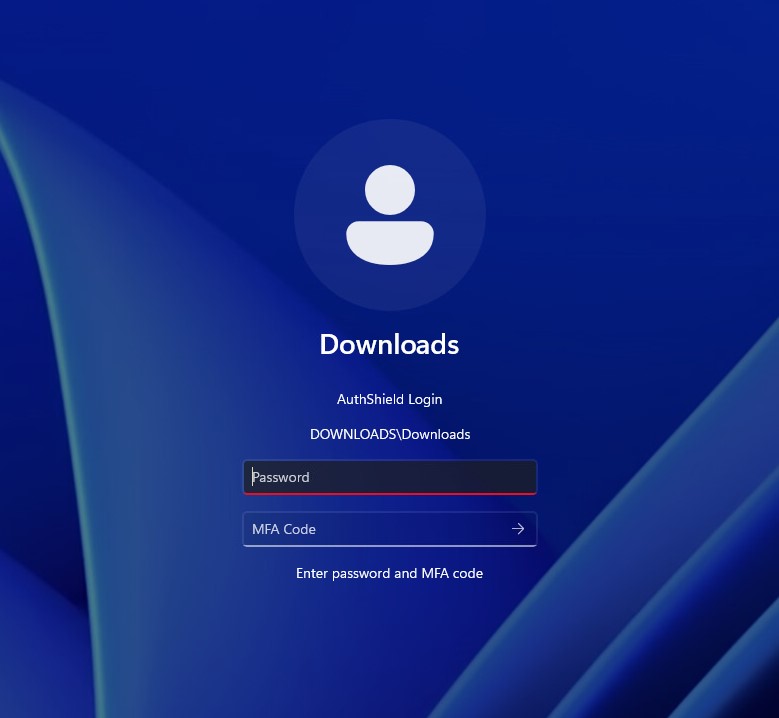Submit login with the arrow button
The image size is (779, 718).
[x=518, y=529]
